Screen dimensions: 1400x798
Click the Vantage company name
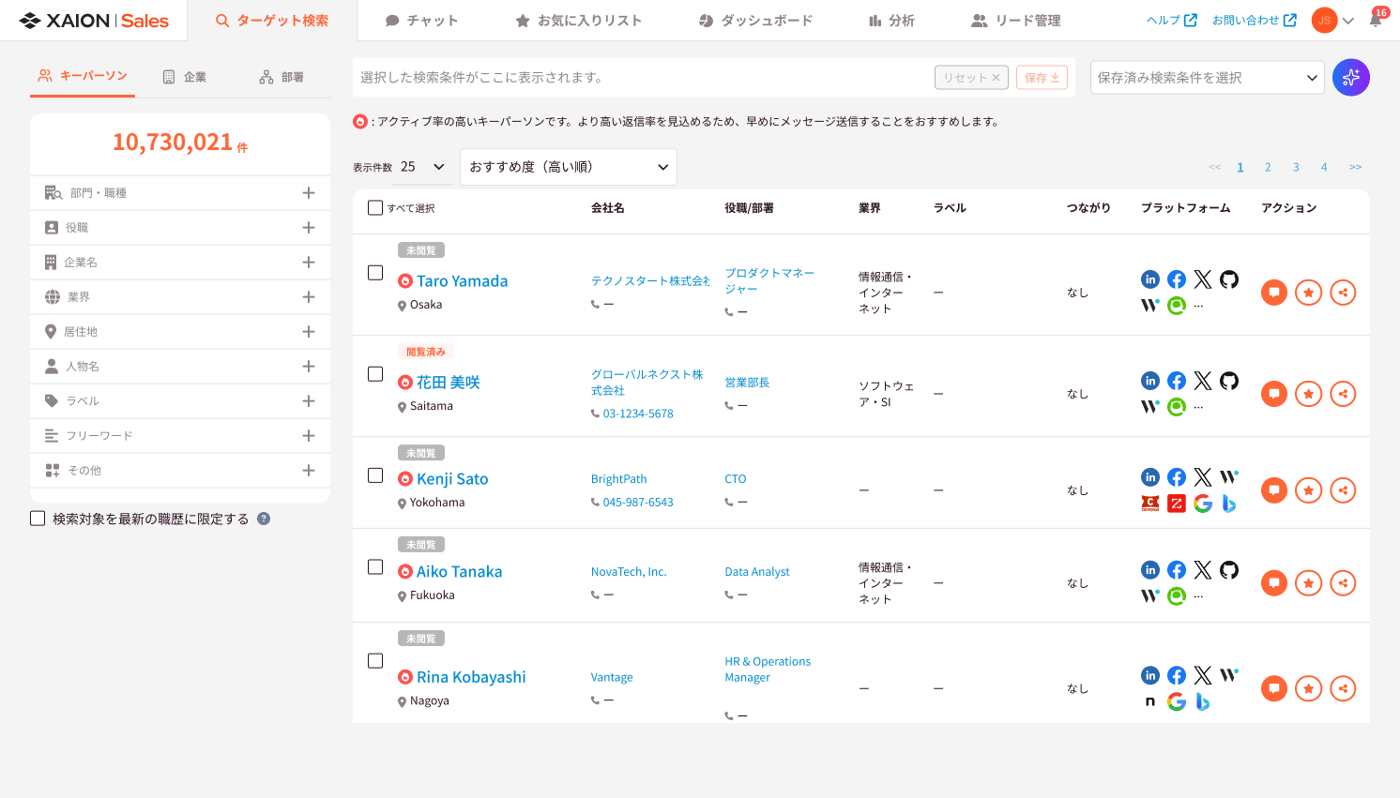(x=612, y=677)
